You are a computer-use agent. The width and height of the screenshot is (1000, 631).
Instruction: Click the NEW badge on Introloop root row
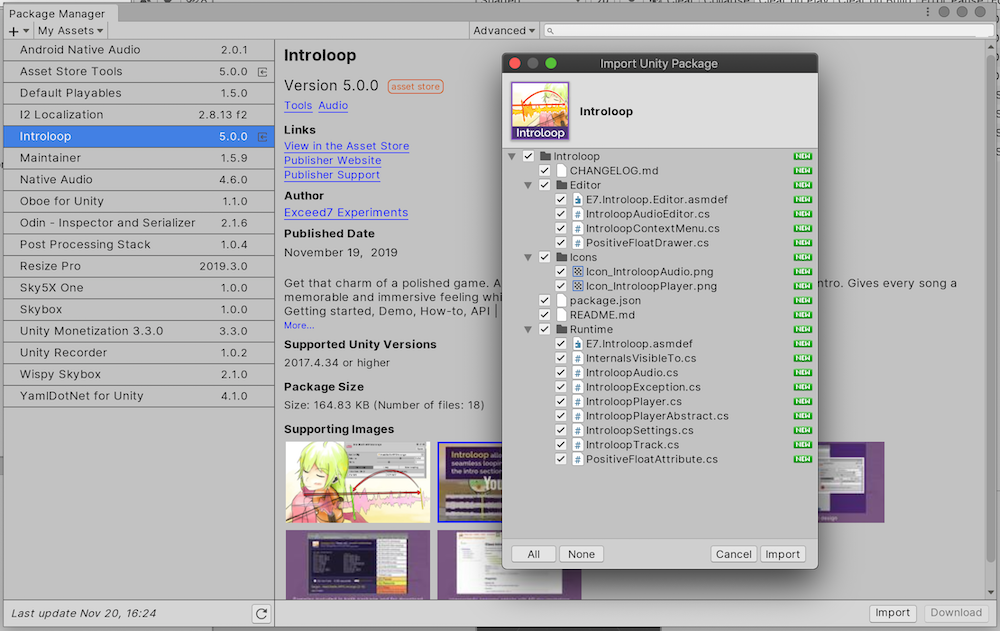point(802,156)
